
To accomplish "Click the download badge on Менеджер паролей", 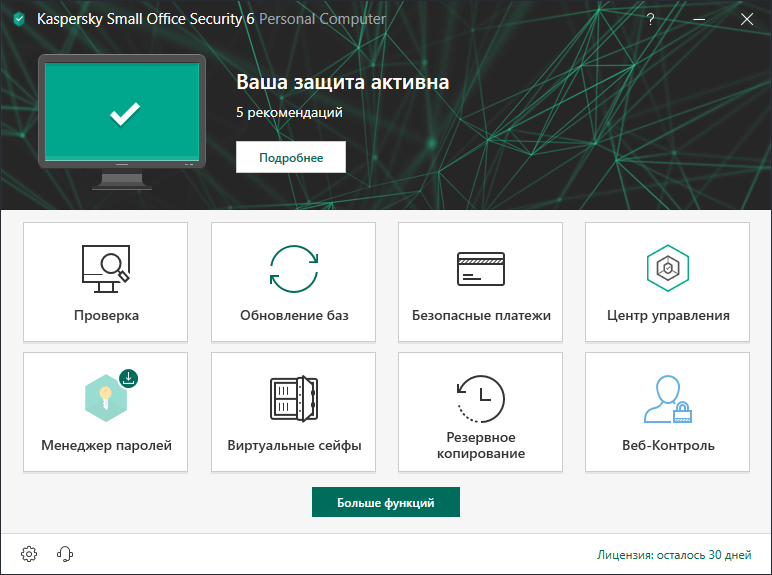I will click(129, 379).
